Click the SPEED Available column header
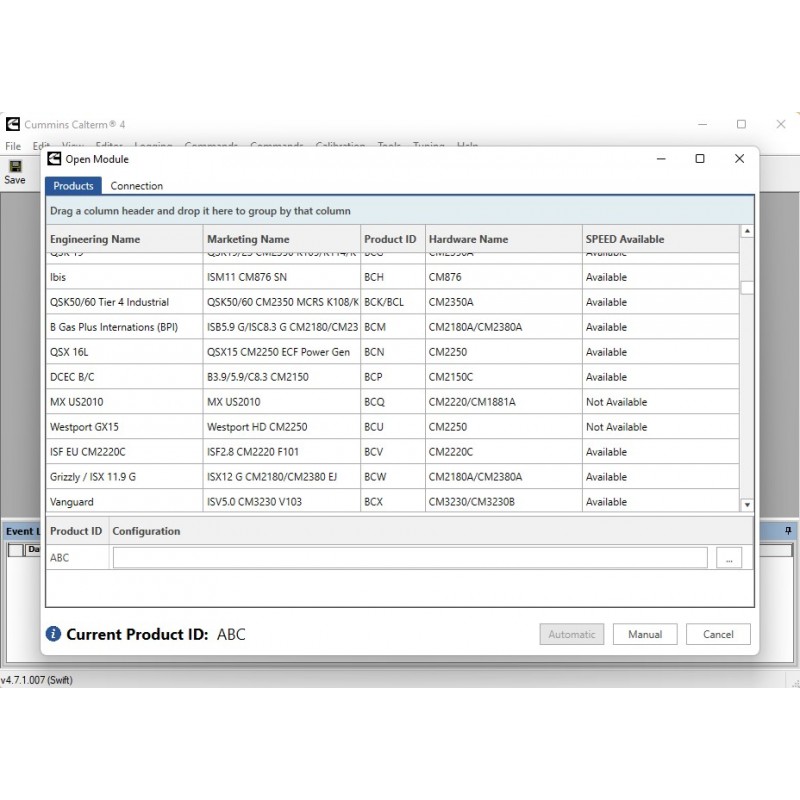This screenshot has height=800, width=800. [624, 239]
